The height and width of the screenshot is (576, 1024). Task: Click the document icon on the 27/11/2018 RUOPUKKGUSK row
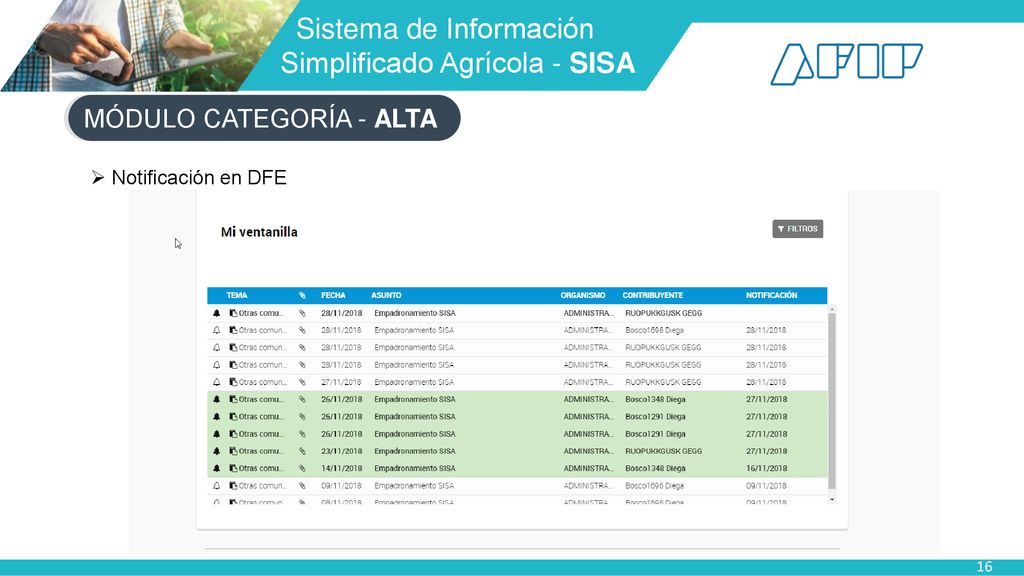233,382
